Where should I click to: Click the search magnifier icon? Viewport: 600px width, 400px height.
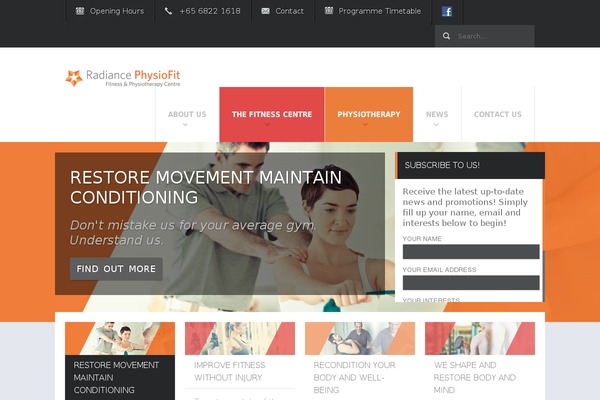pos(446,36)
